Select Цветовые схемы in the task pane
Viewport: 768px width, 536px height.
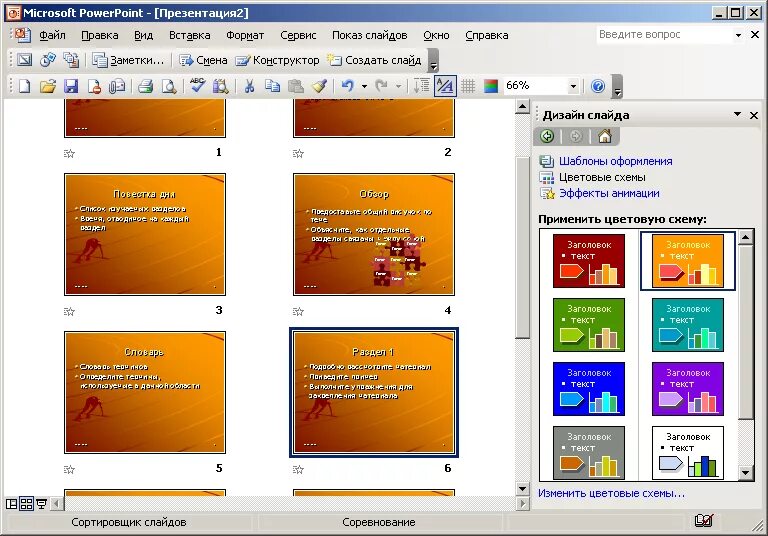[602, 177]
